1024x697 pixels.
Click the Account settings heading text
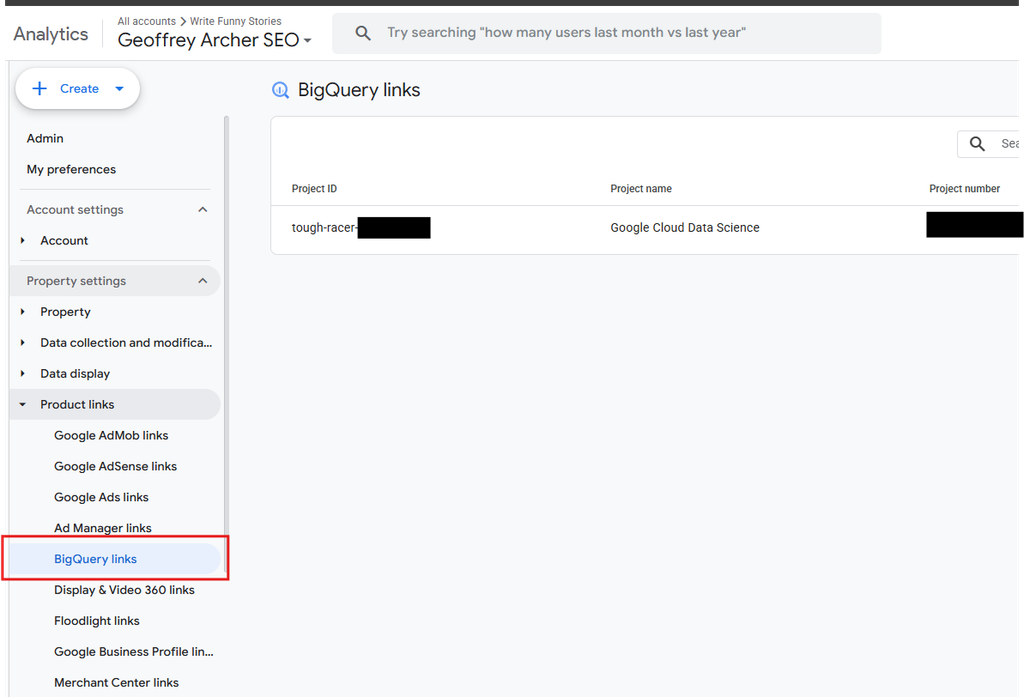coord(75,210)
